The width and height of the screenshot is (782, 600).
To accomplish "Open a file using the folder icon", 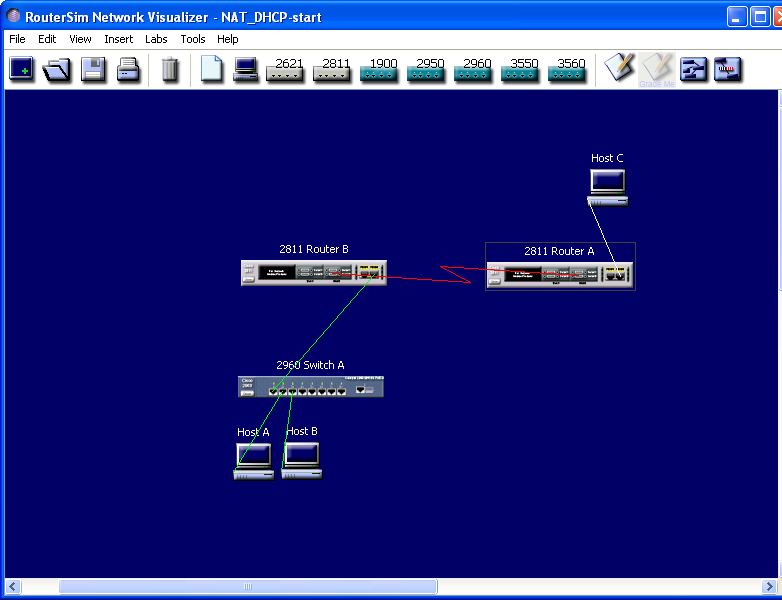I will (x=56, y=69).
